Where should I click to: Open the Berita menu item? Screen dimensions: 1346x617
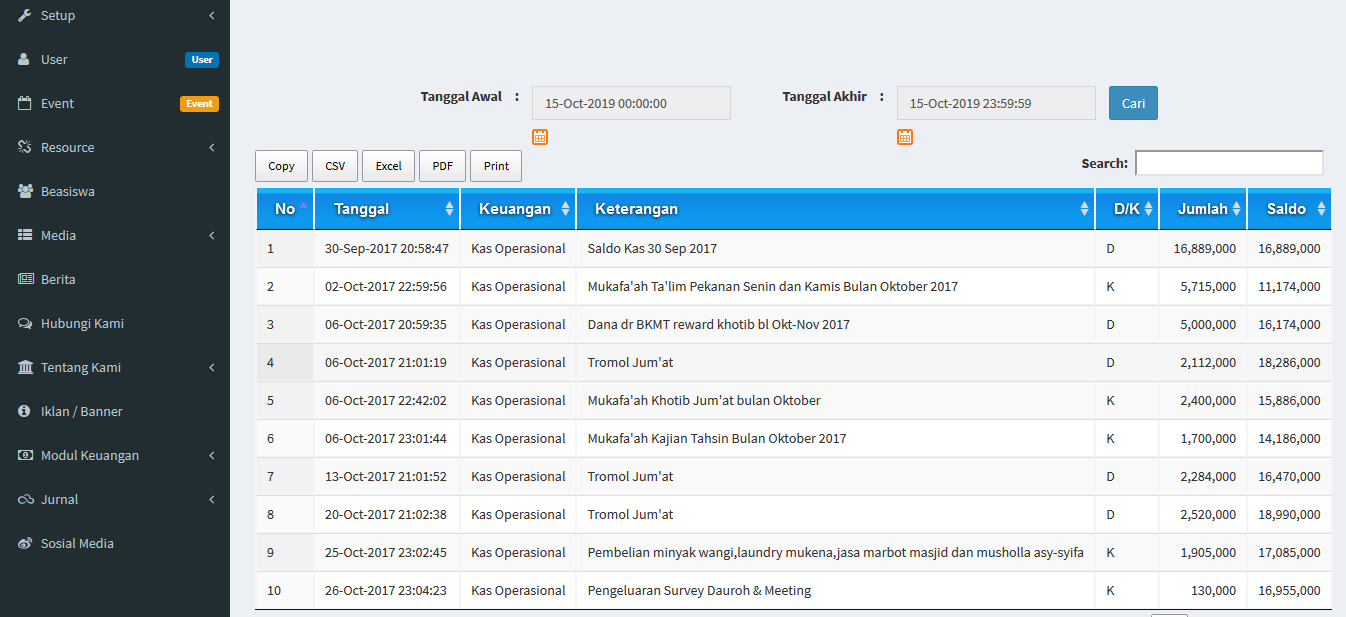point(115,279)
